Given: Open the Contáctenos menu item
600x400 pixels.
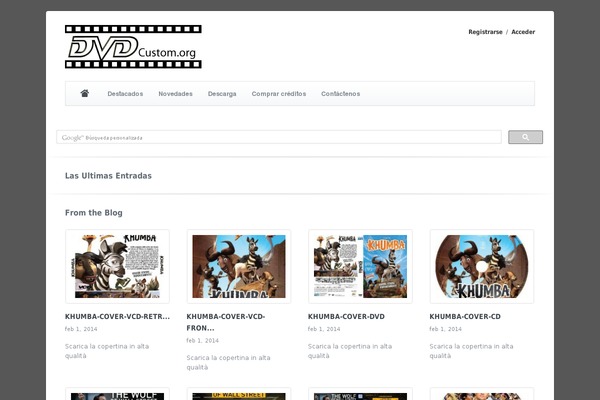Looking at the screenshot, I should (341, 94).
